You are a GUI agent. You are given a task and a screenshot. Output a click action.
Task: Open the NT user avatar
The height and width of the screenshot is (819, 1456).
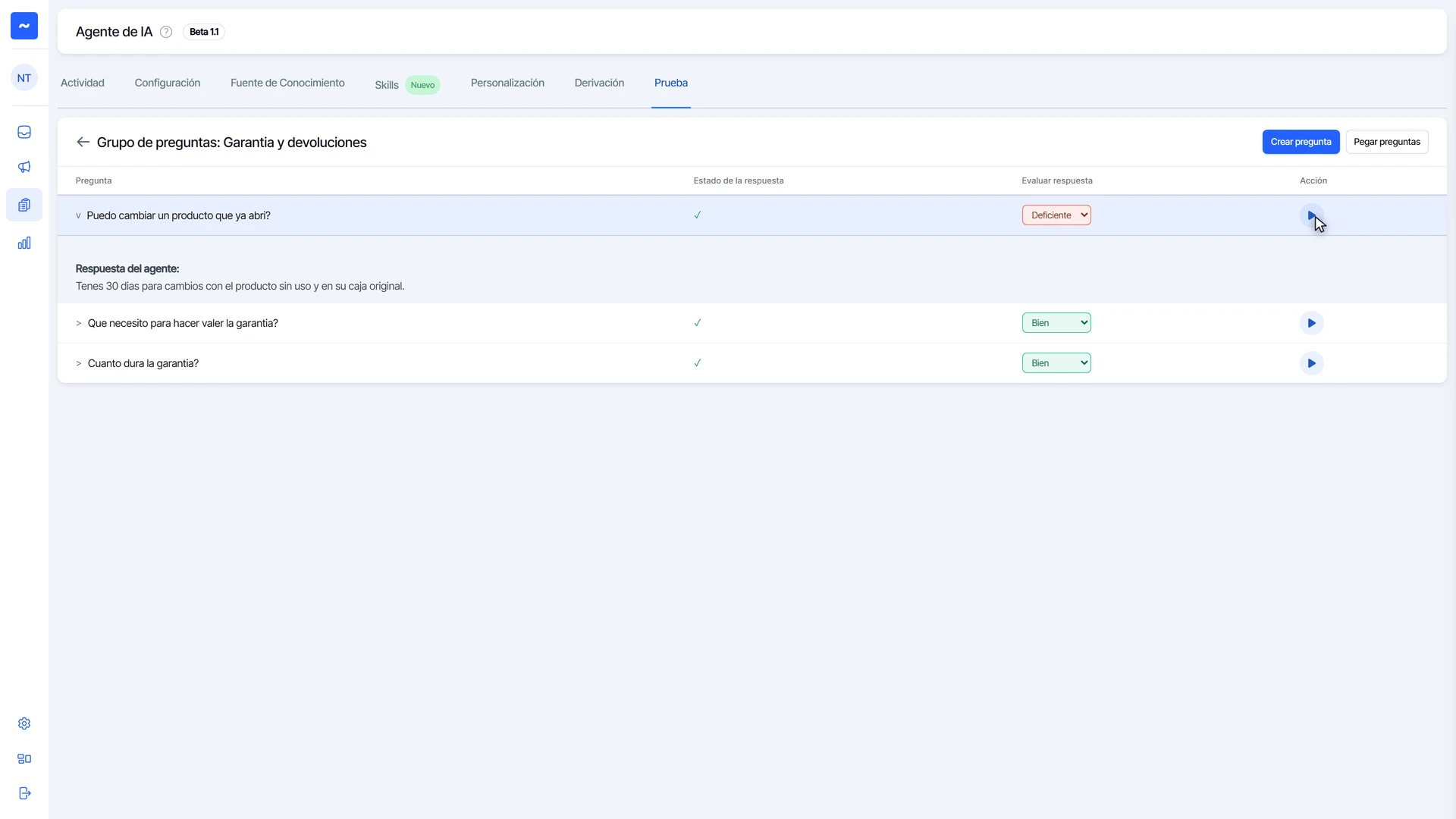[x=24, y=78]
